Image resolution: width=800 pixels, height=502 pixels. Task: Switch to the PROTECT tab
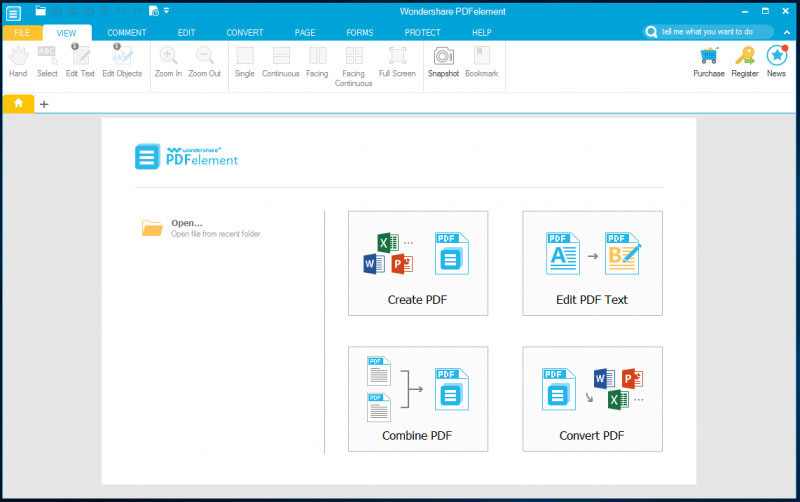(x=422, y=33)
